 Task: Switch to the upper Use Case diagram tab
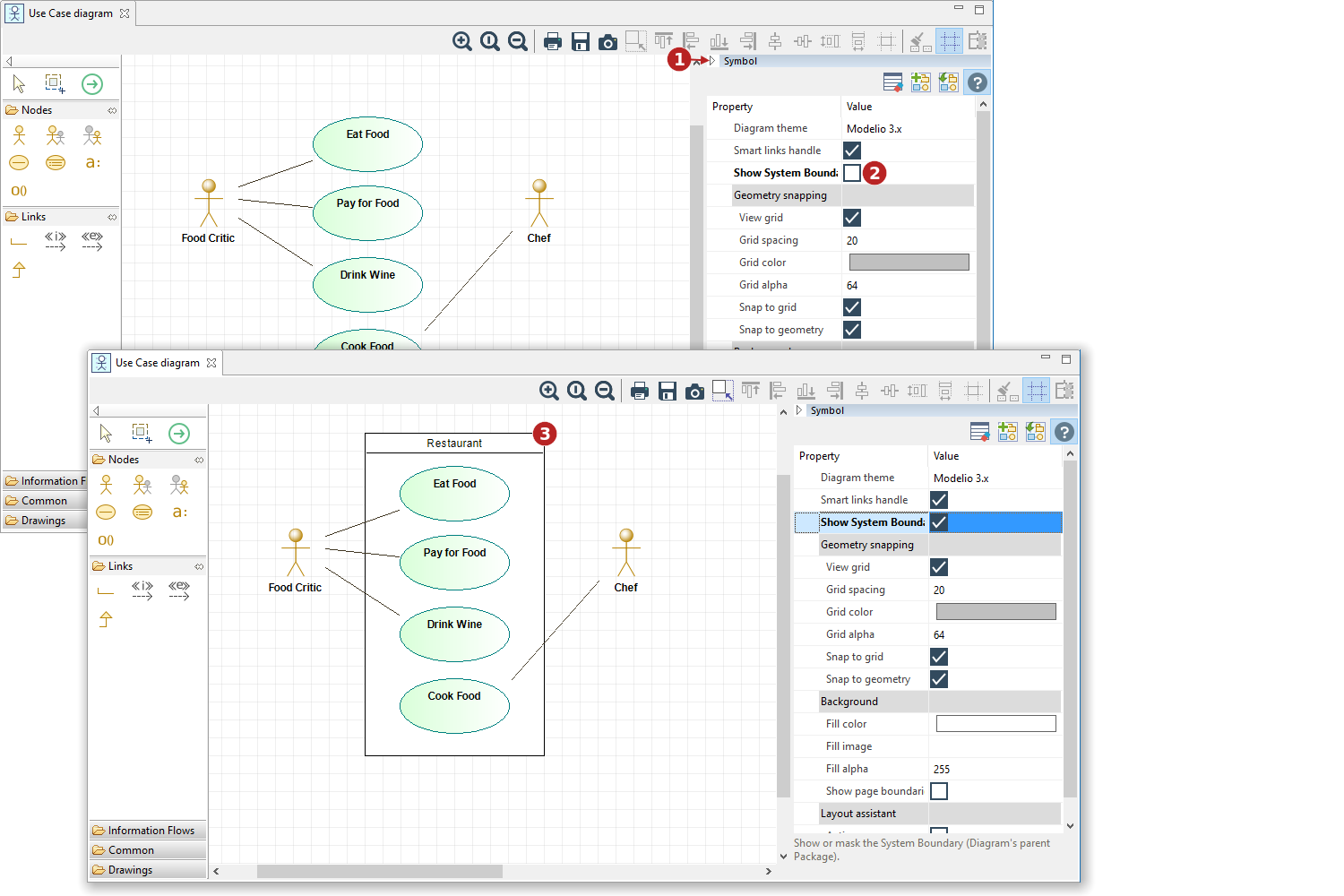pyautogui.click(x=70, y=13)
